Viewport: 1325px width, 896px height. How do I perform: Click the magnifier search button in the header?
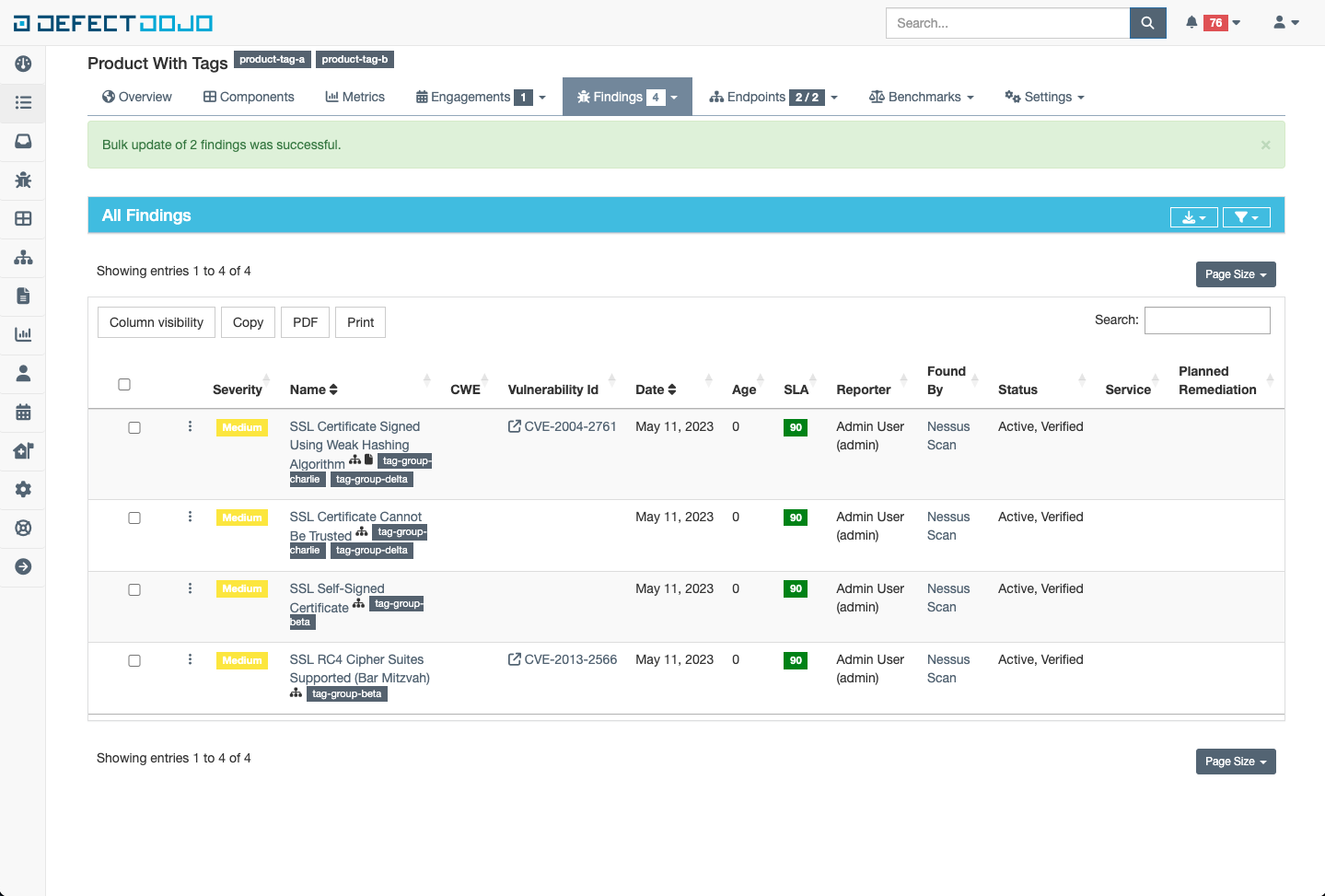point(1147,23)
